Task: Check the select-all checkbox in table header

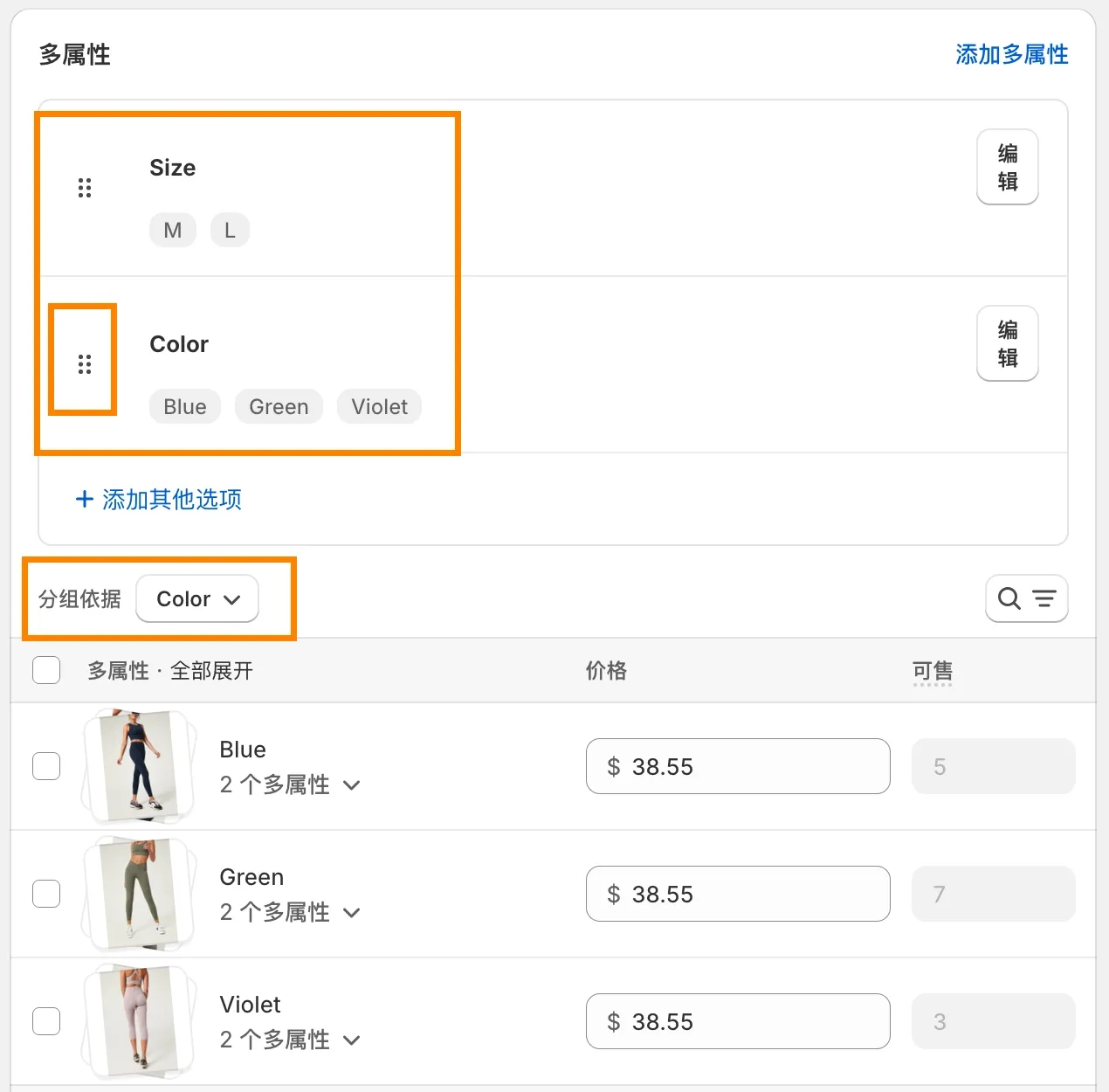Action: [x=46, y=670]
